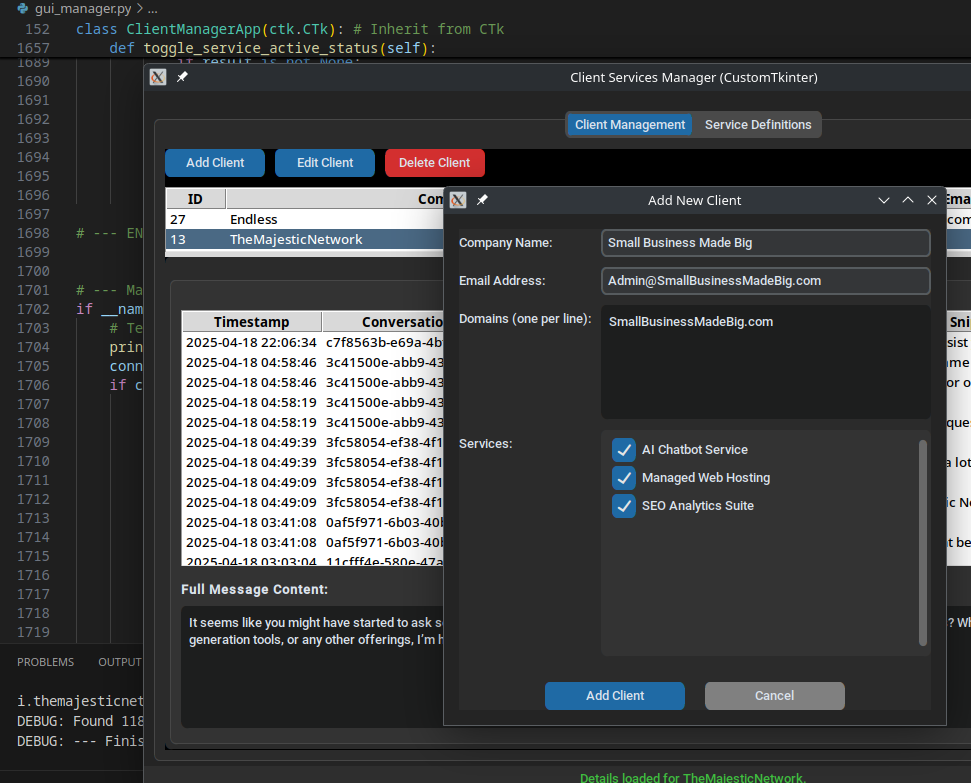Click the X11 icon in Add New Client titlebar
The width and height of the screenshot is (971, 783).
tap(458, 200)
